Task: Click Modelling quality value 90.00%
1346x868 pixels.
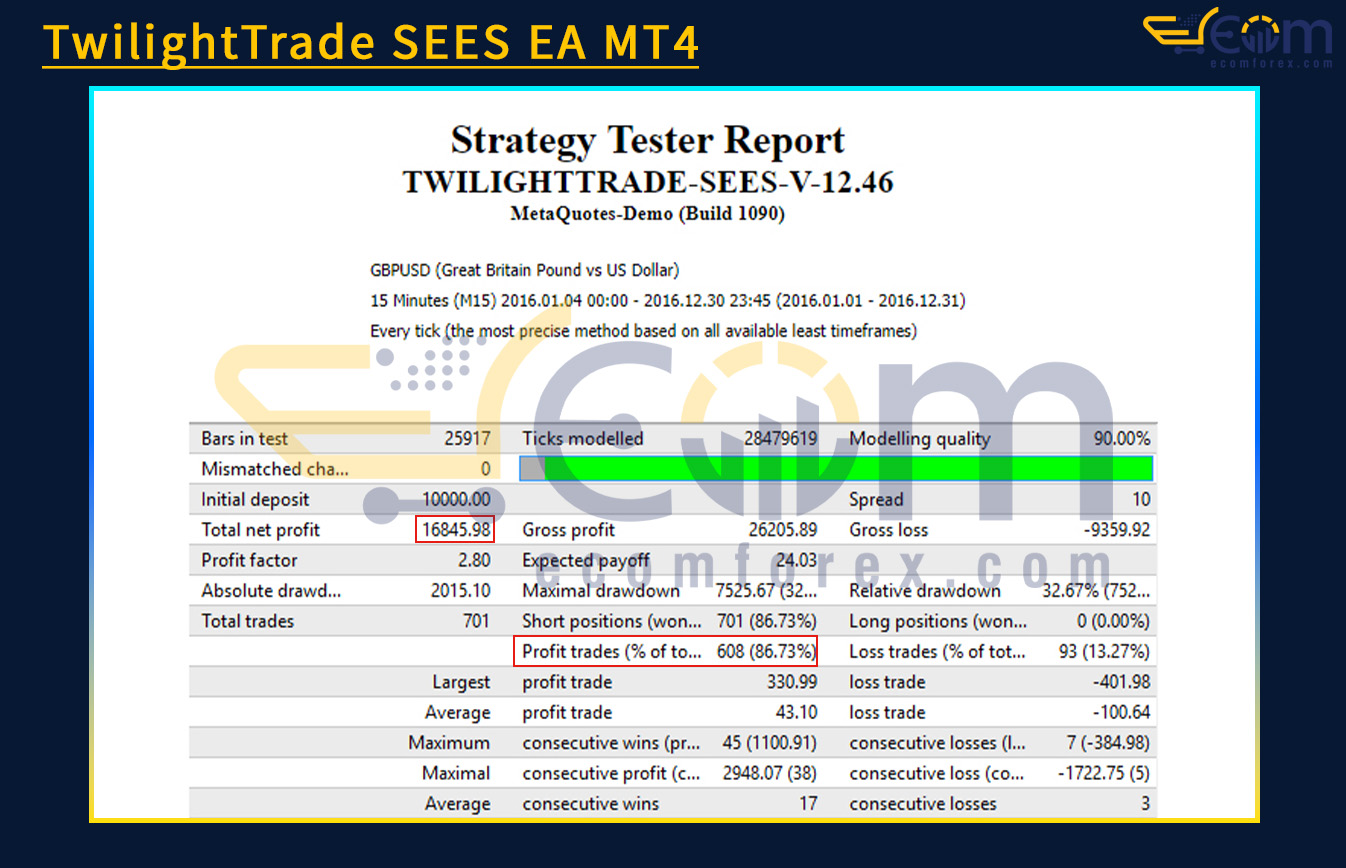Action: [1121, 438]
